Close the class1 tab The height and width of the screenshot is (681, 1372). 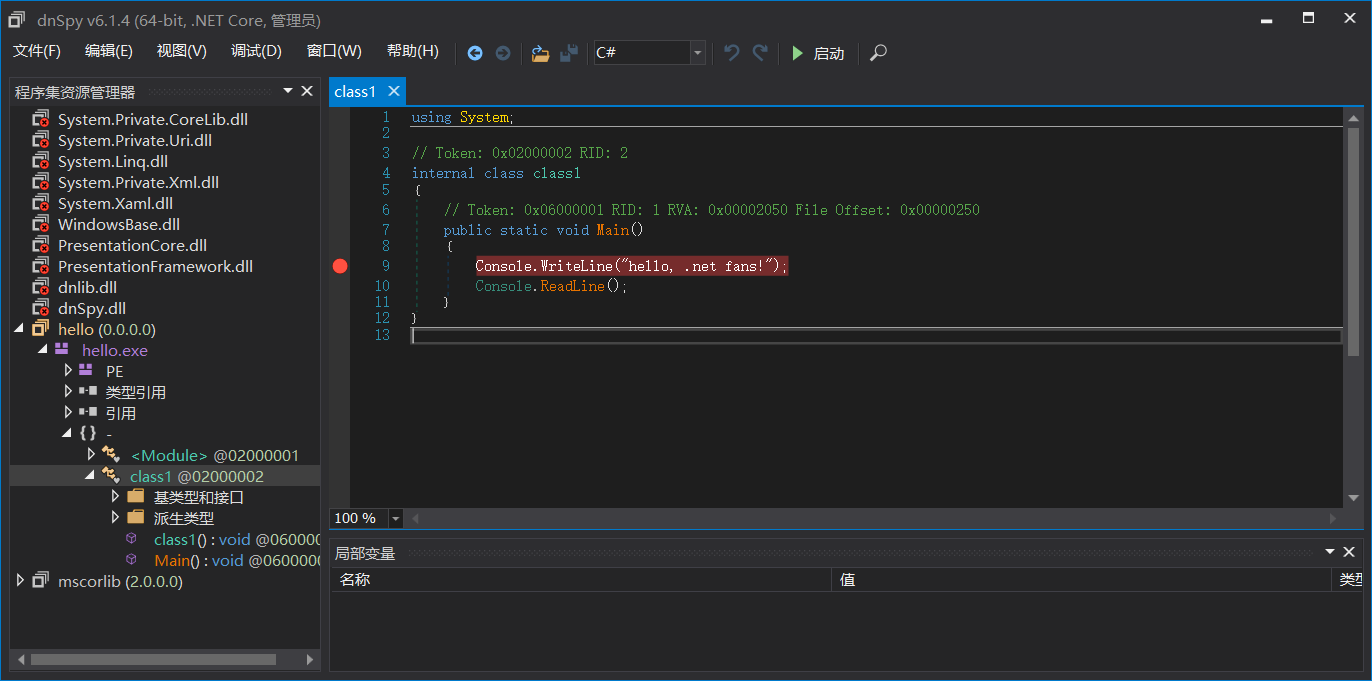394,91
